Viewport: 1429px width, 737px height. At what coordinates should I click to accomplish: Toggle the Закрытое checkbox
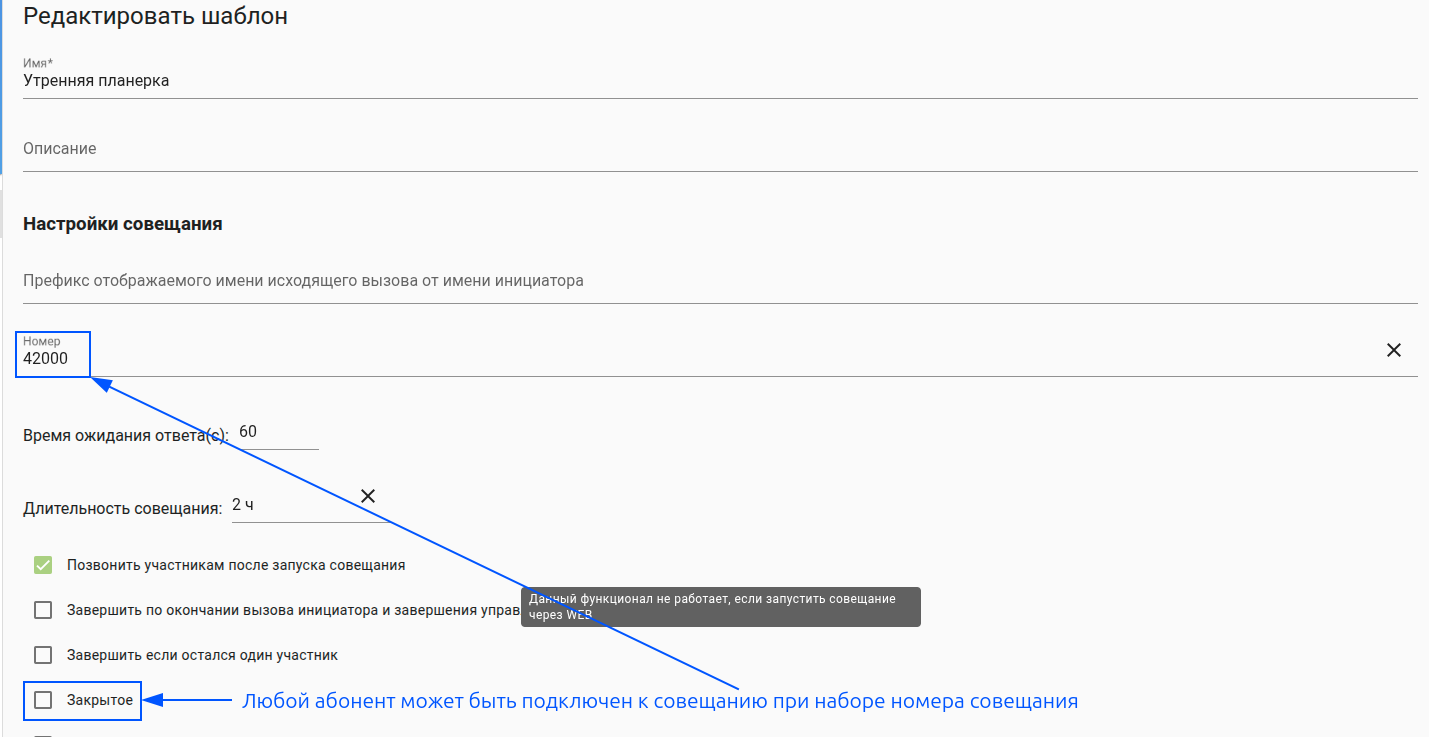point(43,700)
